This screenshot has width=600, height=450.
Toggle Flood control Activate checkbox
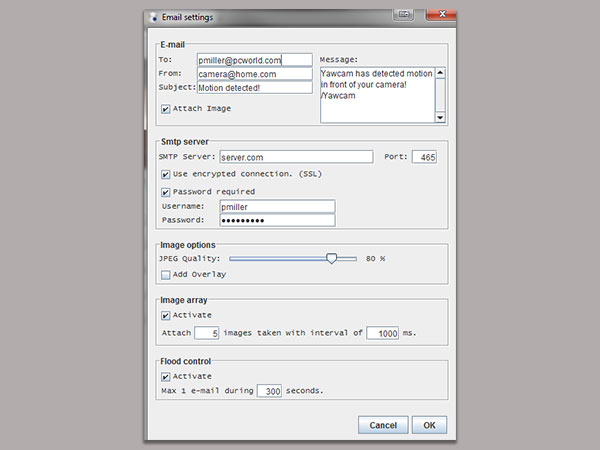click(x=166, y=377)
